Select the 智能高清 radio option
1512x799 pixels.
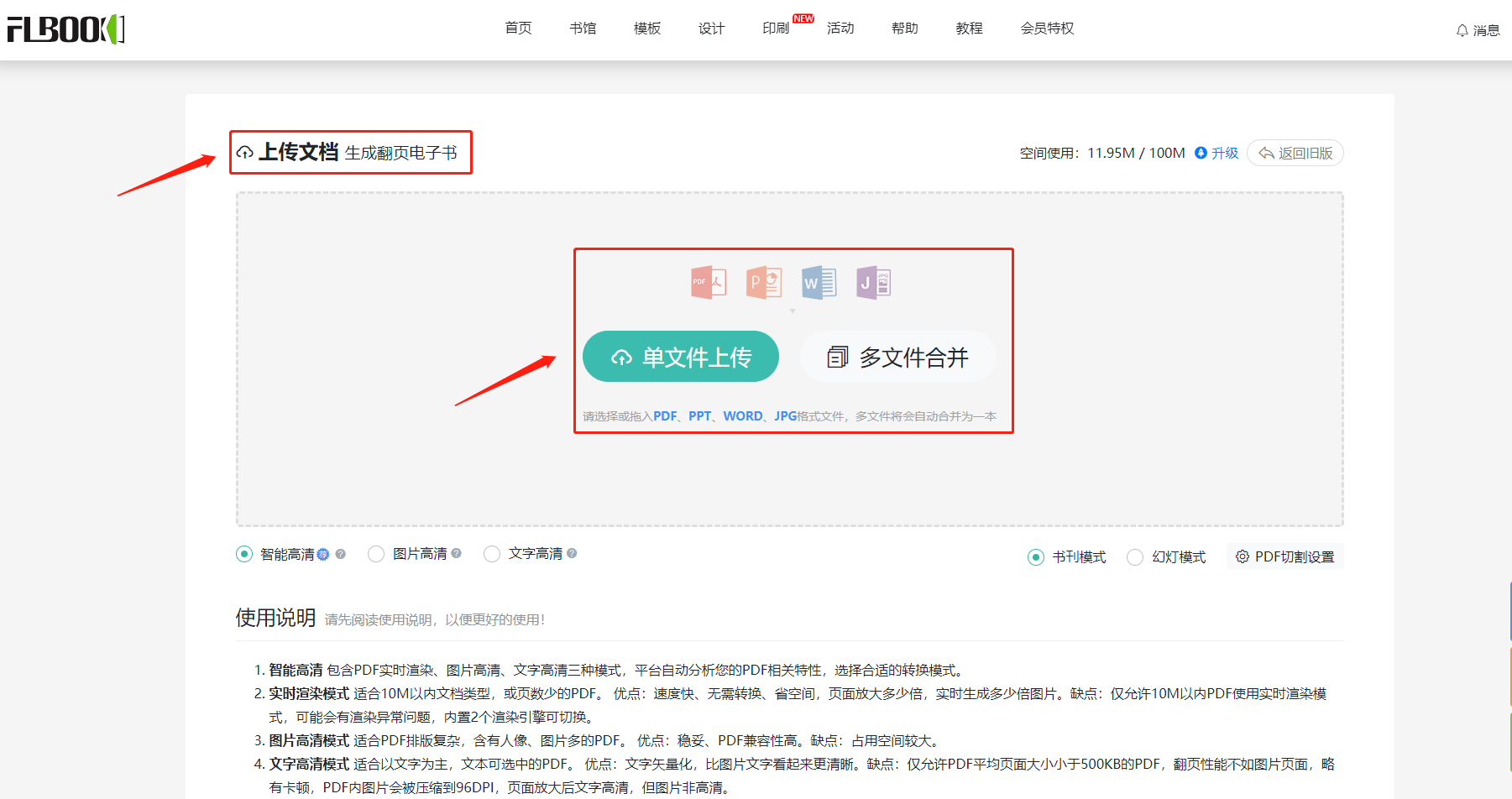(x=244, y=554)
